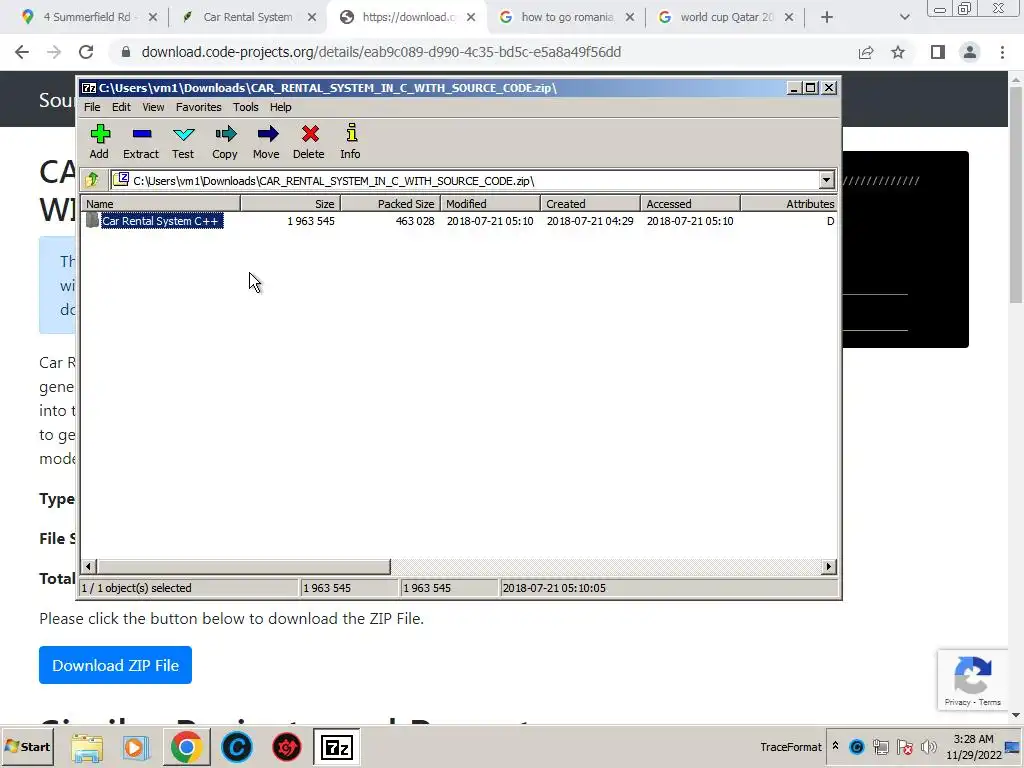Open the Chrome three-dot menu

coord(1002,52)
